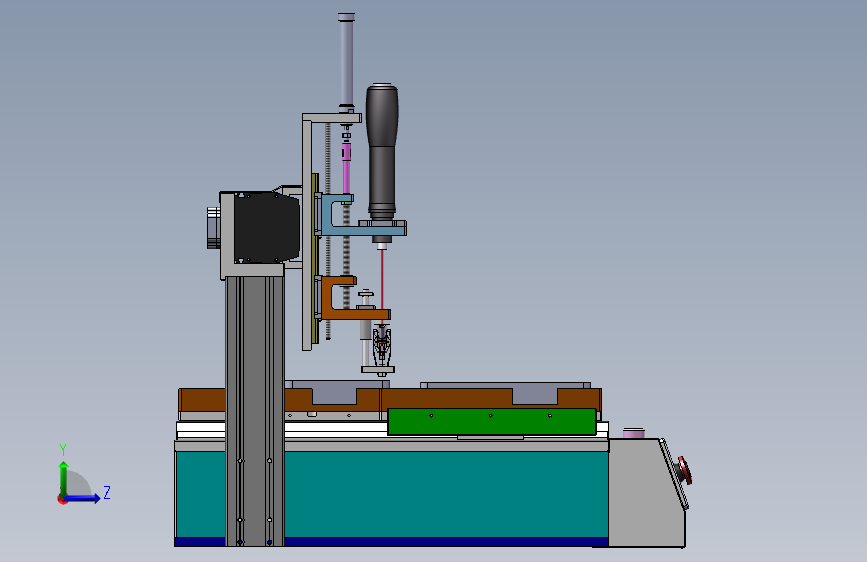Select the black motor housing on the column

coord(267,227)
